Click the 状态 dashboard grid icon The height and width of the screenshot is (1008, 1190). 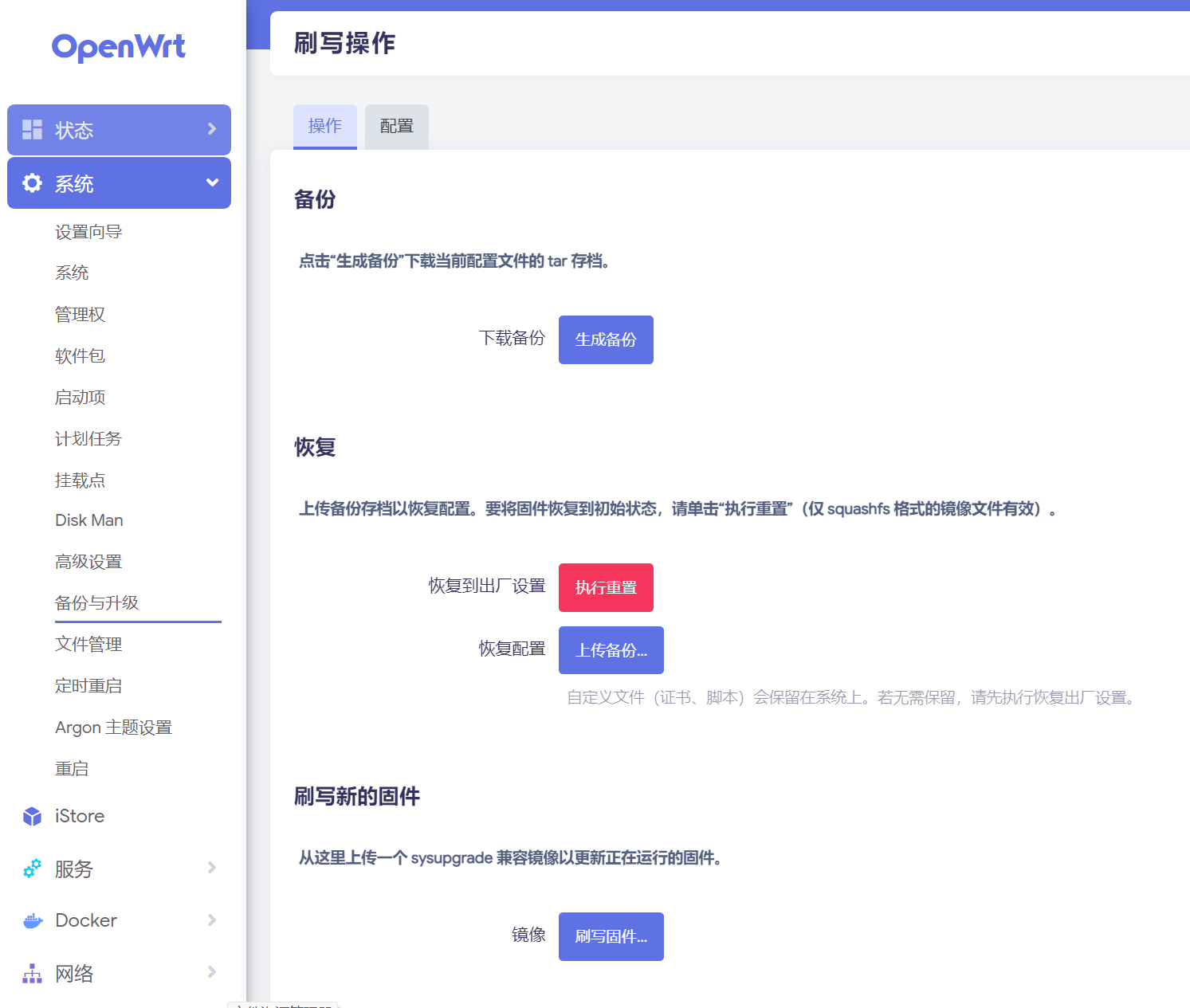[x=32, y=129]
